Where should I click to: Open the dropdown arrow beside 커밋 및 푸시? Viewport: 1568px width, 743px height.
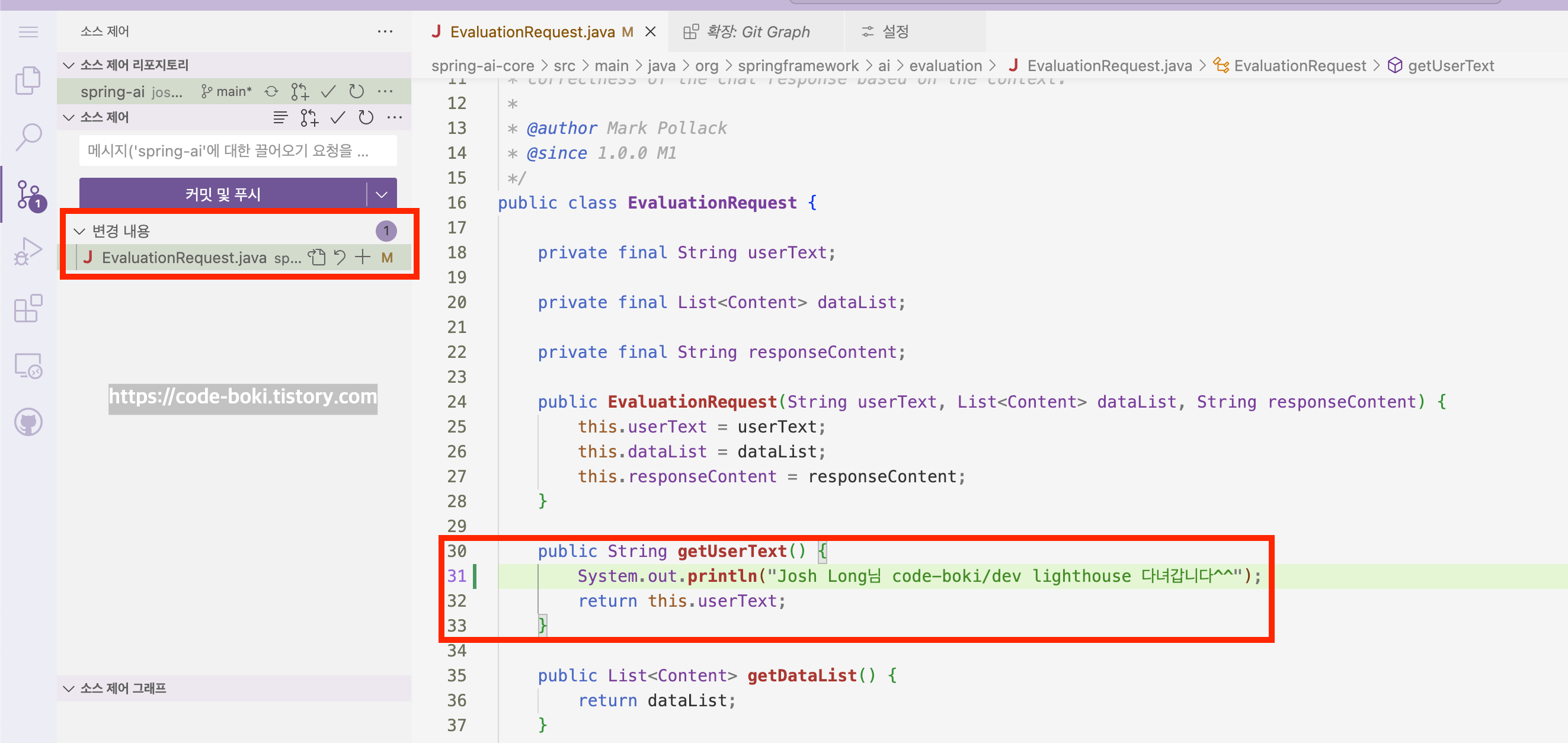coord(382,195)
